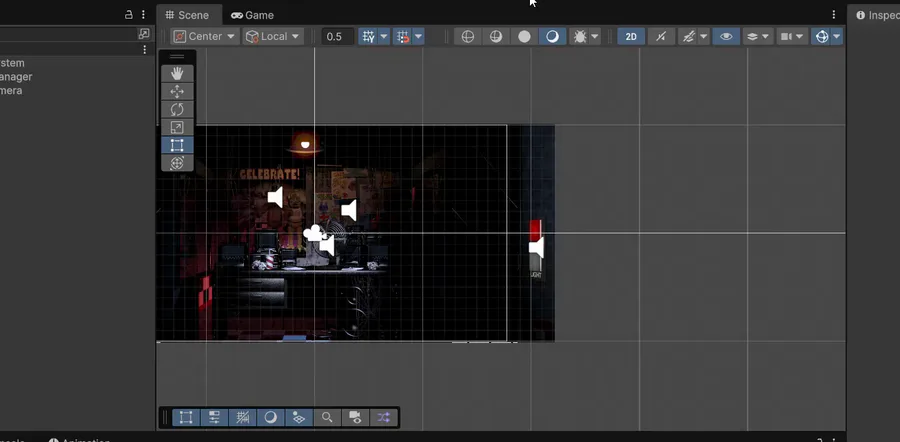Toggle Cameras overlay button
The image size is (900, 442).
pos(355,417)
